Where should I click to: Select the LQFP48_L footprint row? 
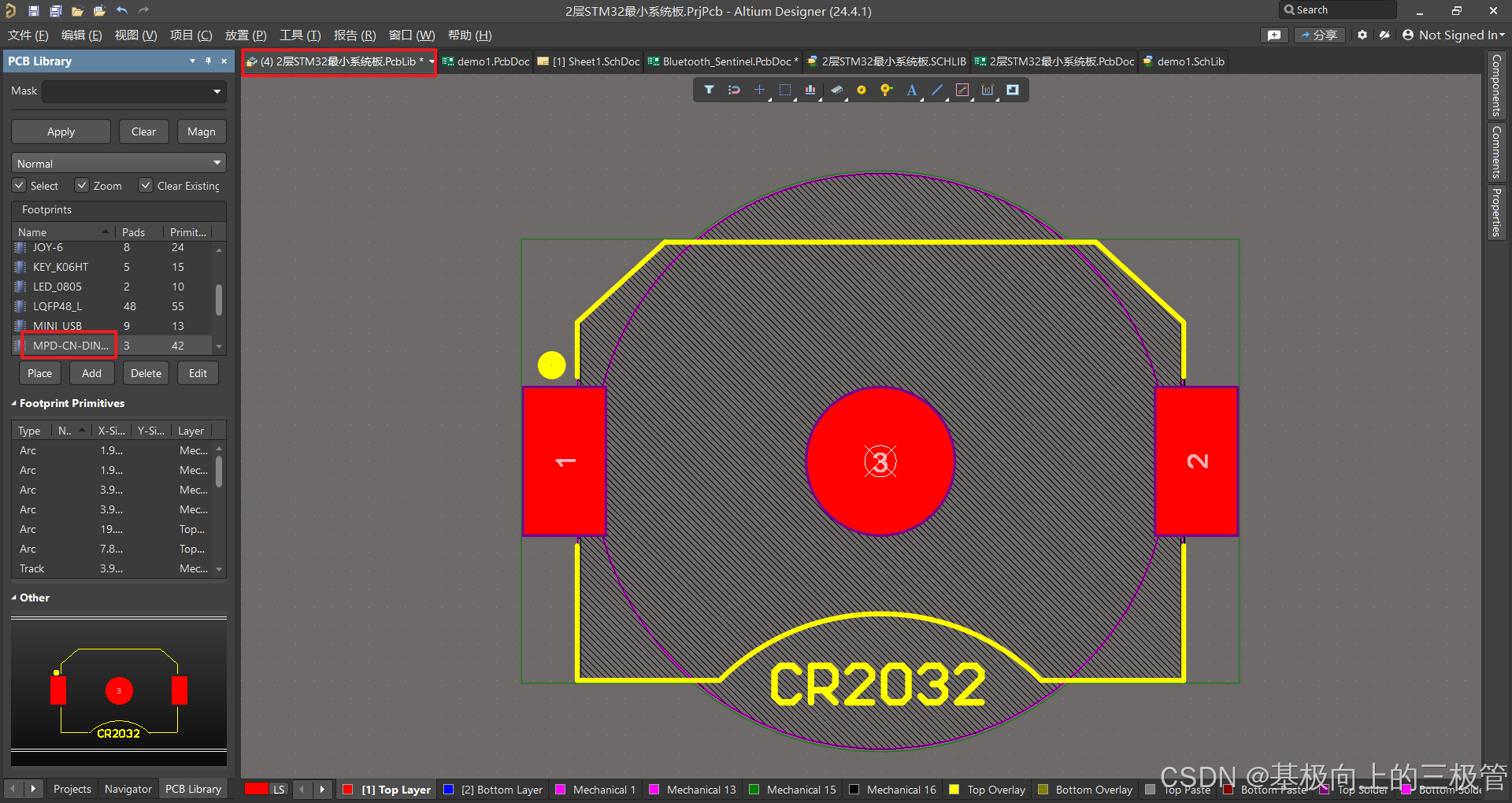pos(113,306)
